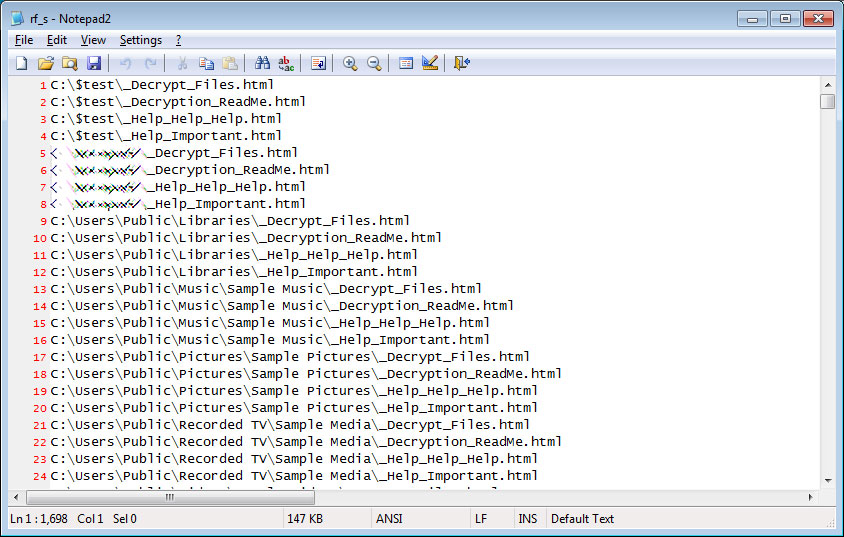The width and height of the screenshot is (844, 537).
Task: Click the Exit door toolbar icon
Action: pos(462,63)
